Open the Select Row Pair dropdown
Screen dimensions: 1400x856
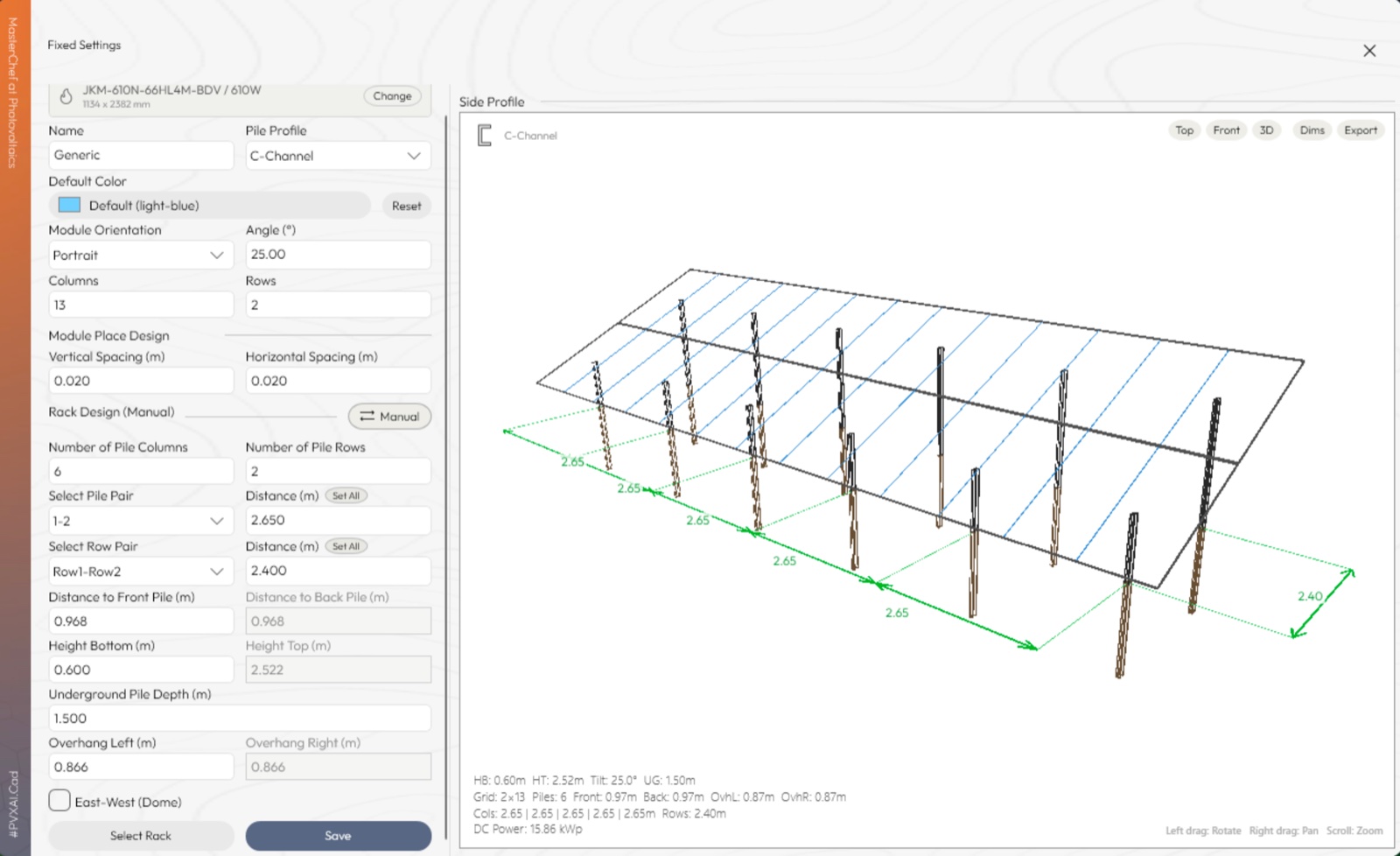[x=141, y=572]
